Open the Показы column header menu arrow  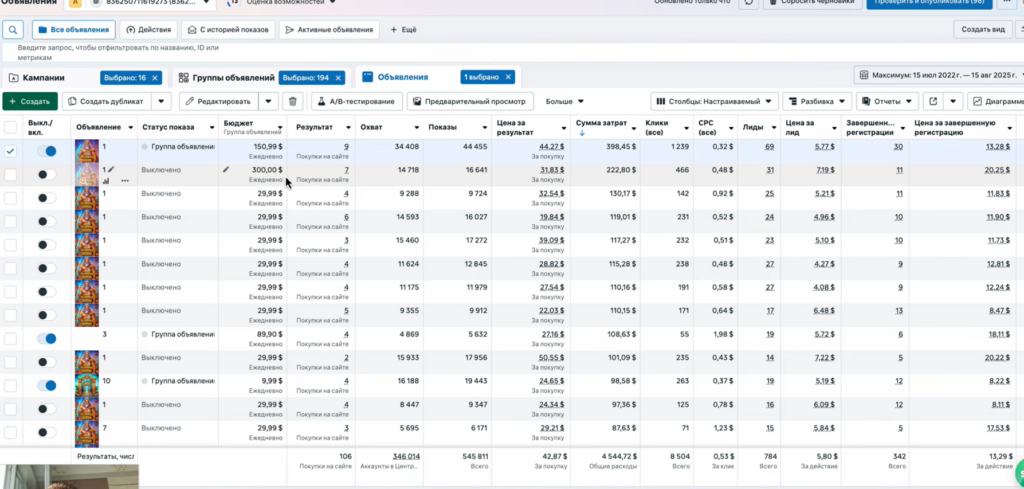pyautogui.click(x=485, y=127)
